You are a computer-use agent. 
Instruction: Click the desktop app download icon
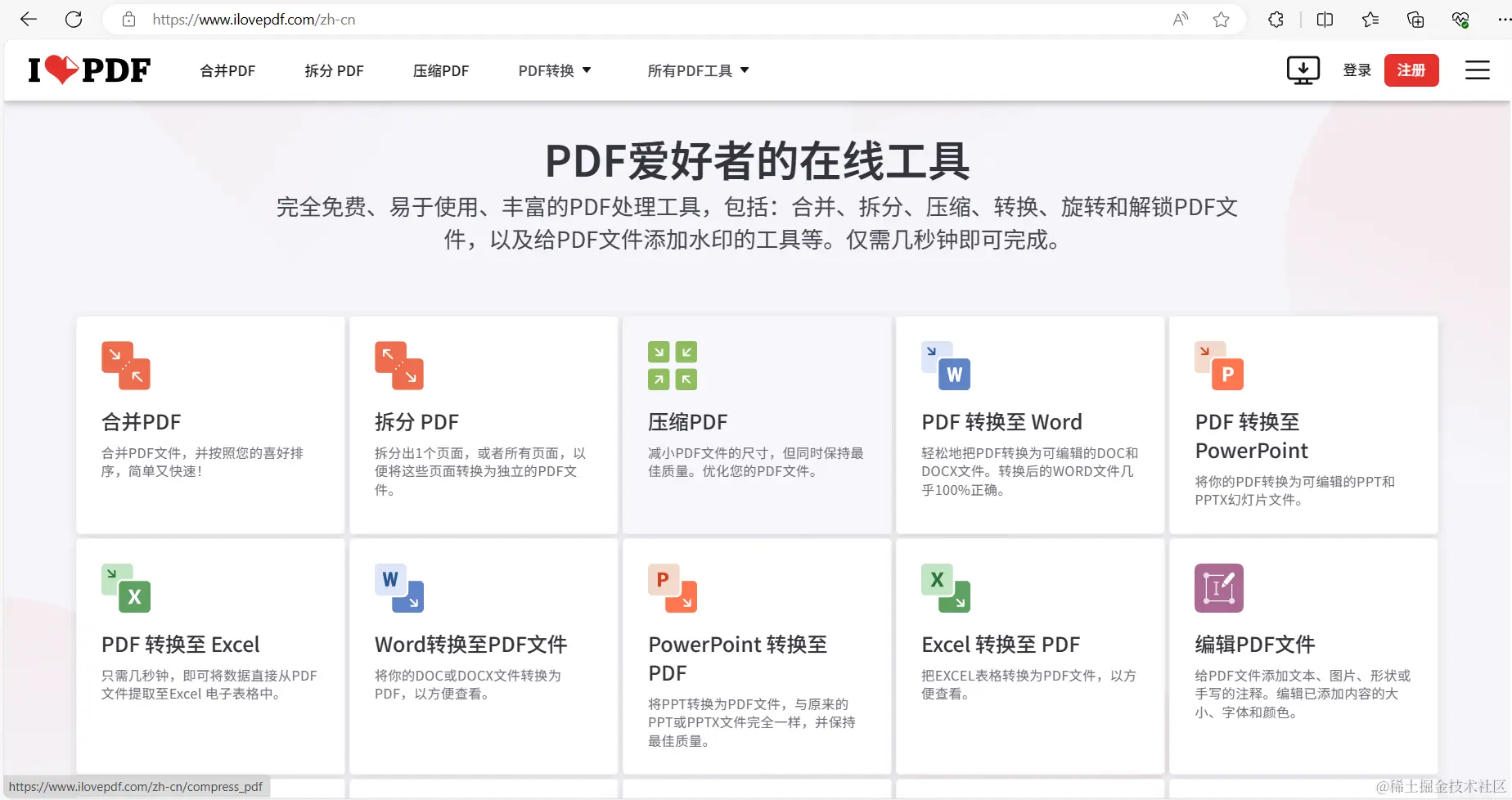coord(1303,70)
